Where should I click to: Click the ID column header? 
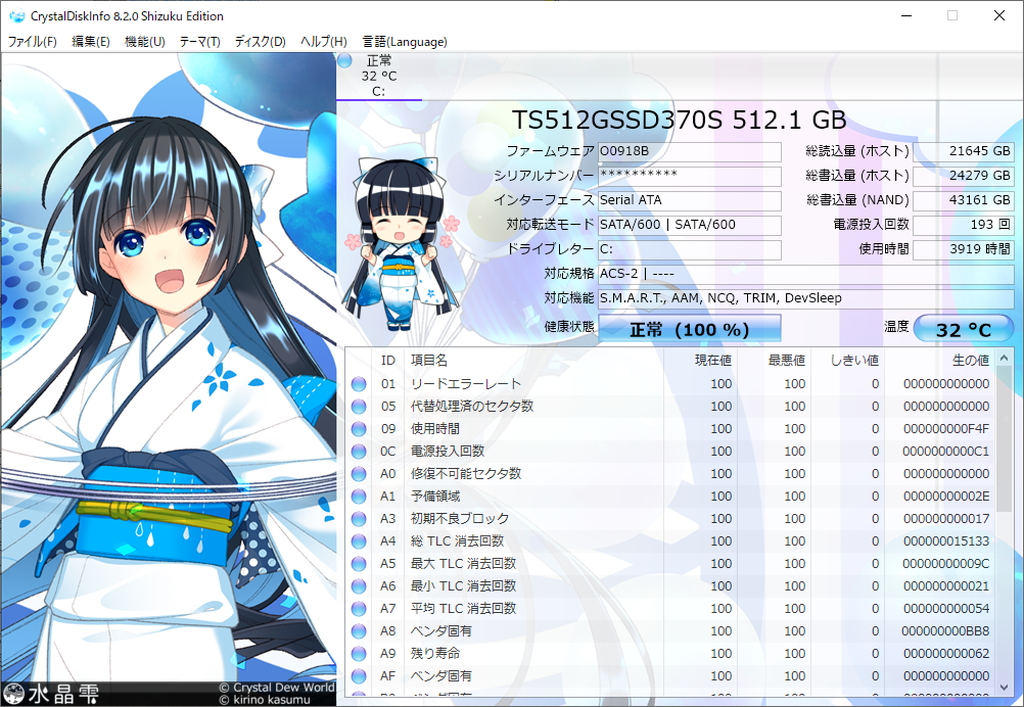[388, 360]
